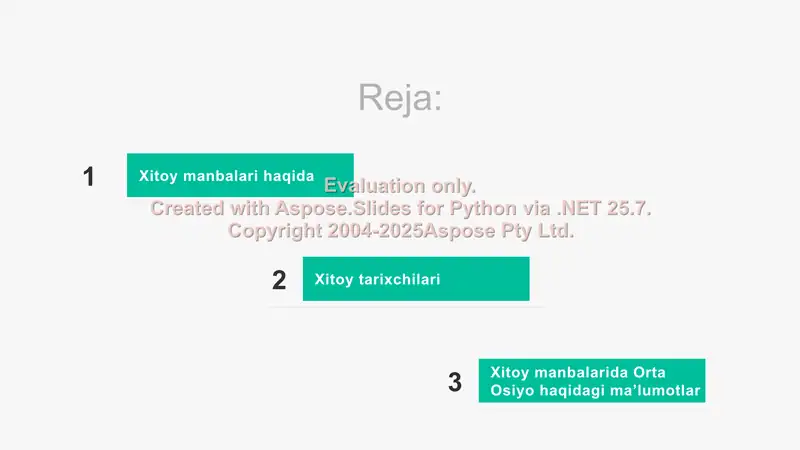800x450 pixels.
Task: Click the "Osiyo haqidagi ma'lumotlar" green box
Action: [x=592, y=381]
